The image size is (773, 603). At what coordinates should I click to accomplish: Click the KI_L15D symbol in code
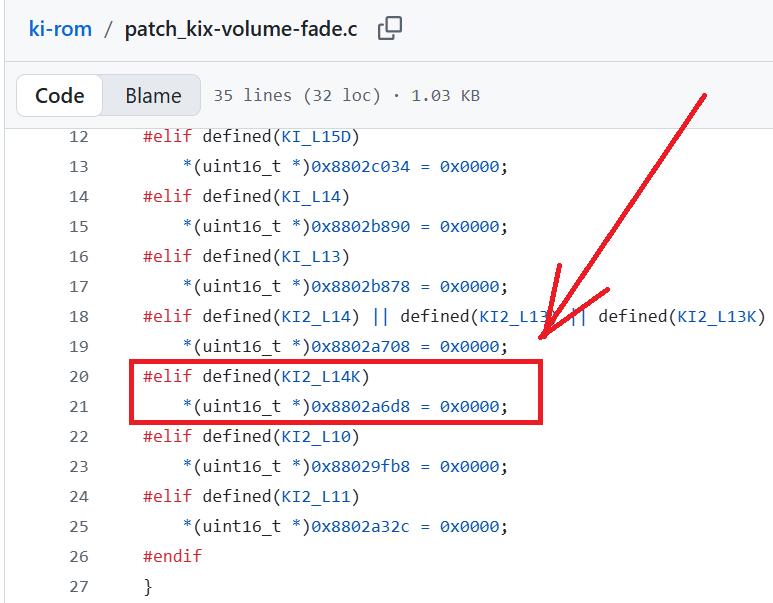coord(316,137)
